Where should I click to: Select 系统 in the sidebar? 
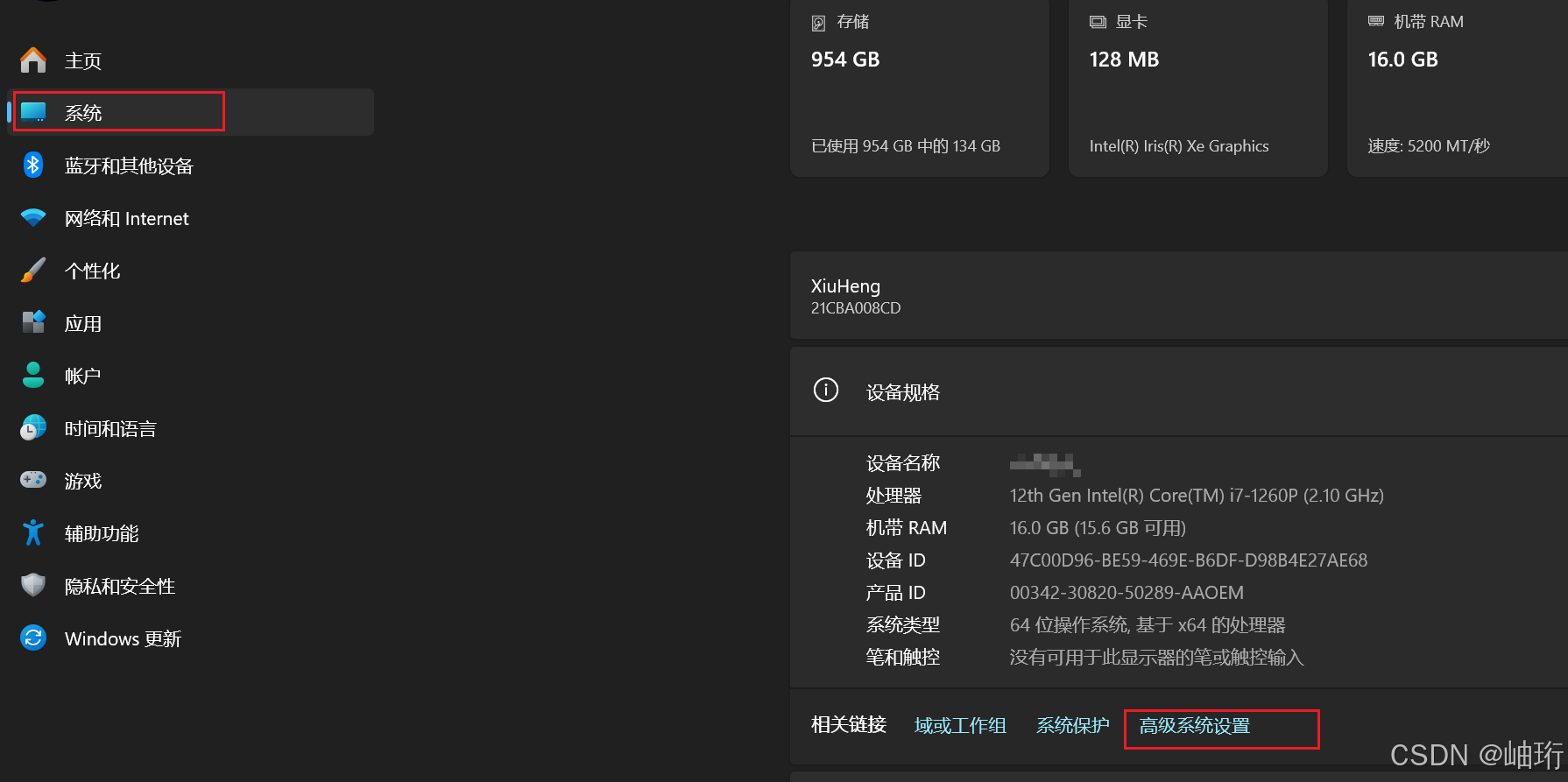(190, 112)
